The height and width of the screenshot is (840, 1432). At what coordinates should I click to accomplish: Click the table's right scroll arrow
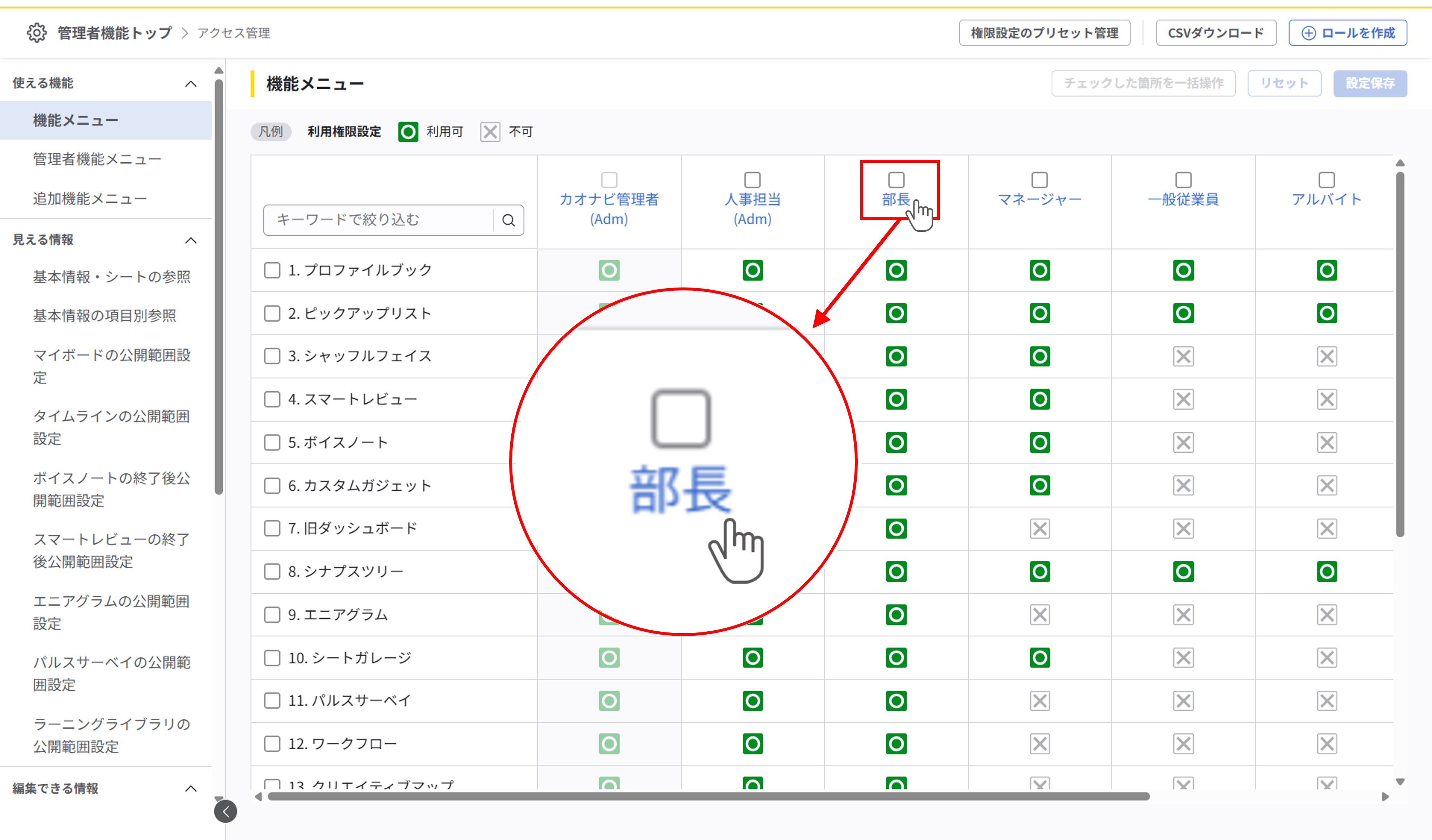click(x=1385, y=797)
